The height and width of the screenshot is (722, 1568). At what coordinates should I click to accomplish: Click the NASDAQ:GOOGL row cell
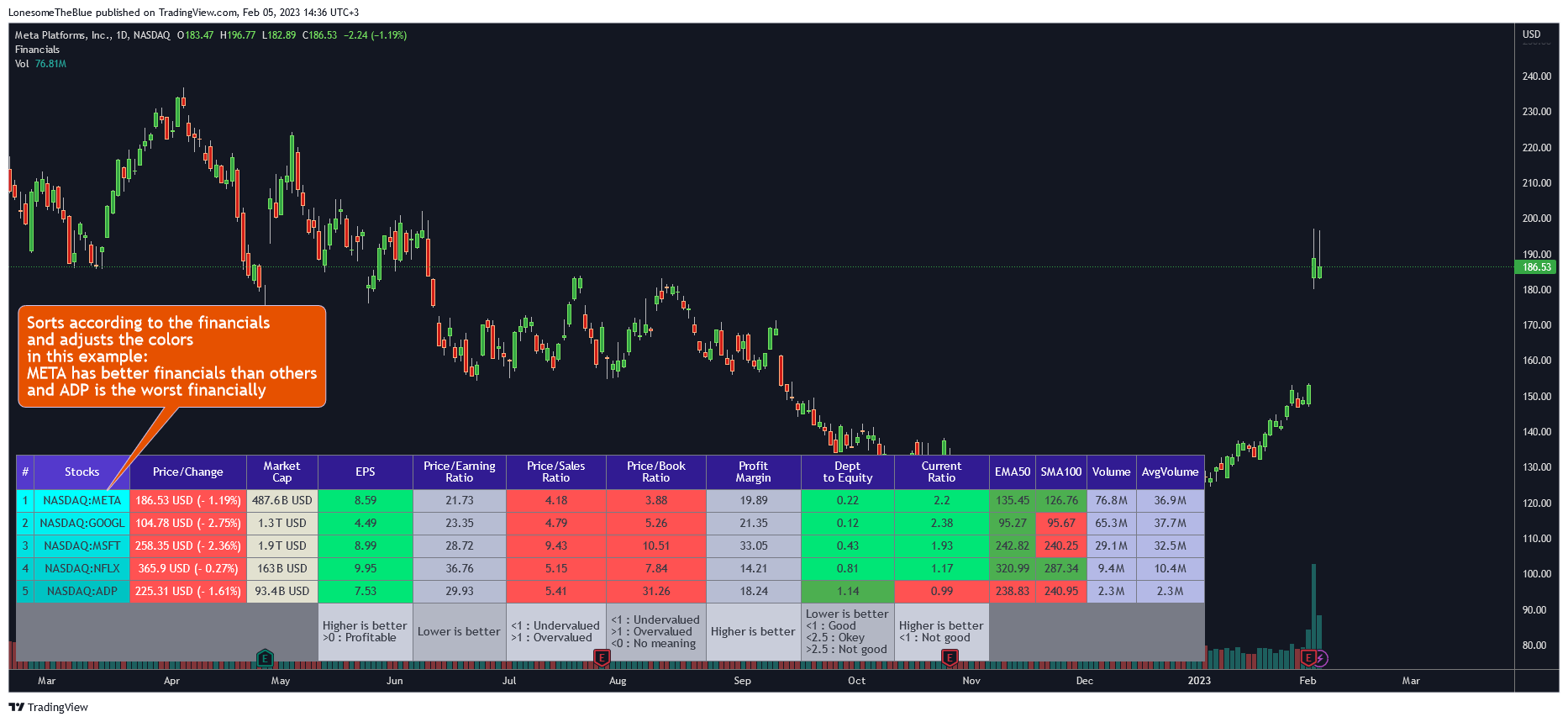82,524
